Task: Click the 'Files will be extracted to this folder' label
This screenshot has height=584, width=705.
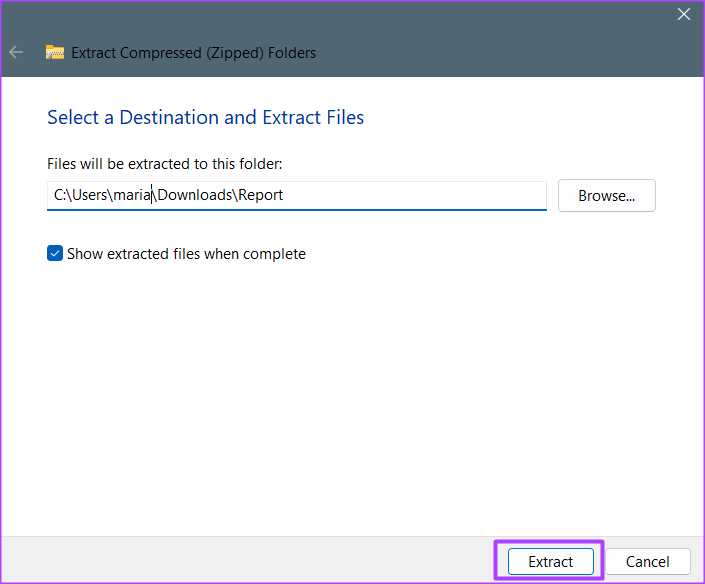Action: coord(165,164)
